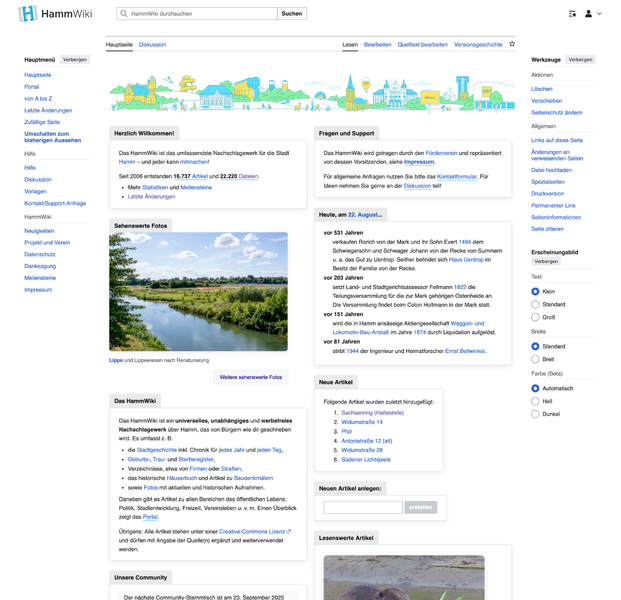The image size is (621, 600).
Task: Switch to the Diskussion tab
Action: [x=153, y=45]
